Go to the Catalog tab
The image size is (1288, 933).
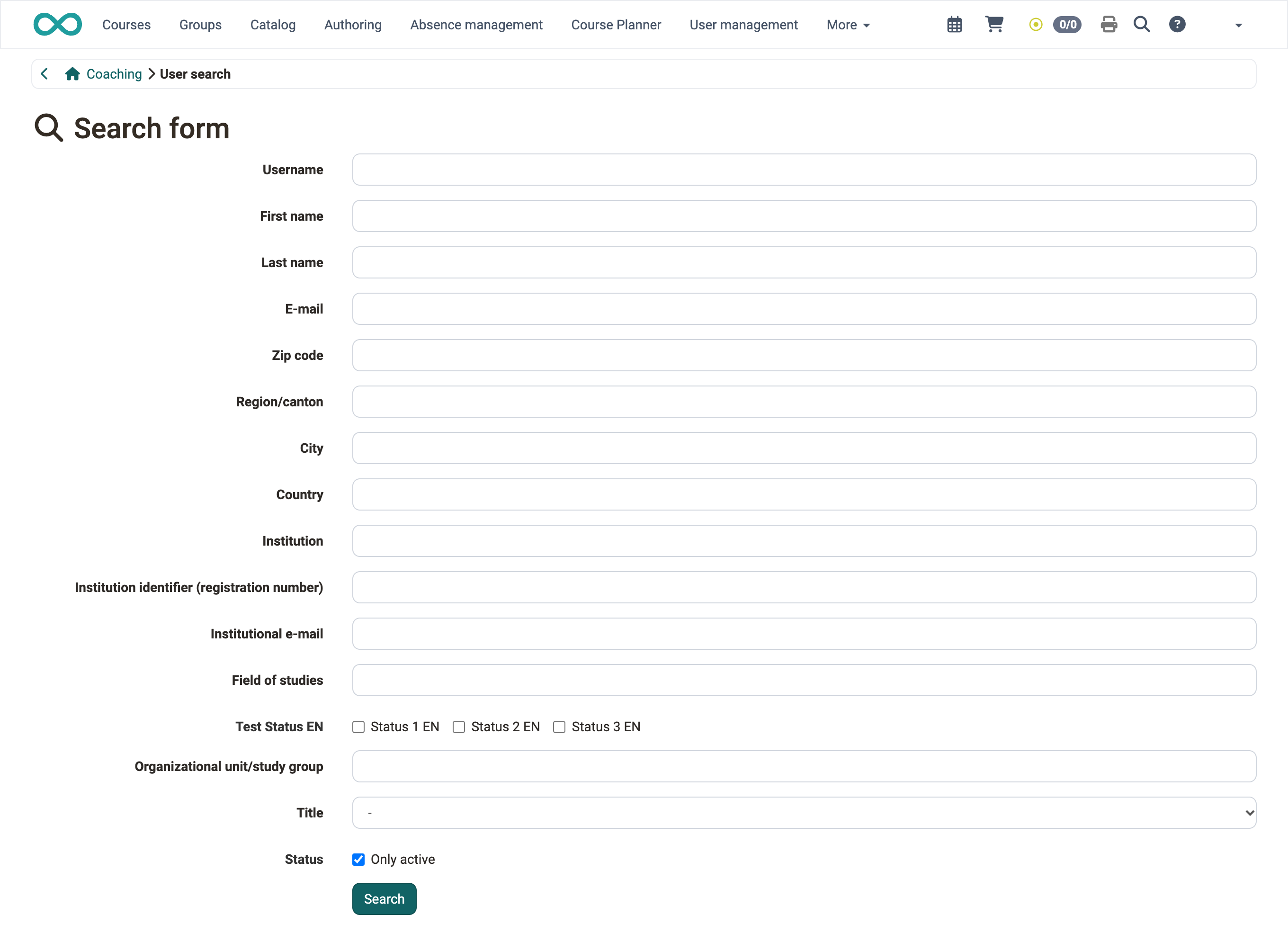tap(273, 25)
